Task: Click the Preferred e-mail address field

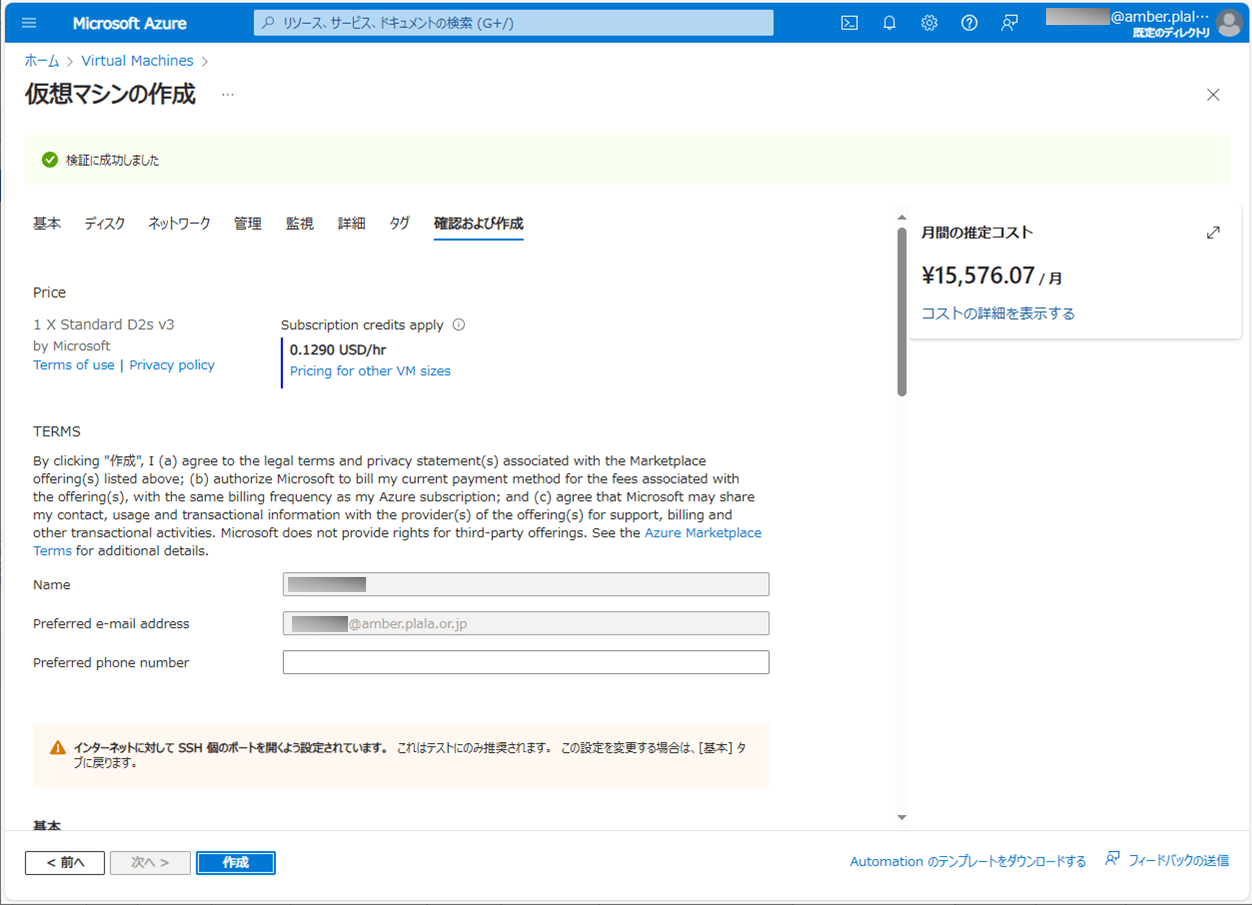Action: 526,624
